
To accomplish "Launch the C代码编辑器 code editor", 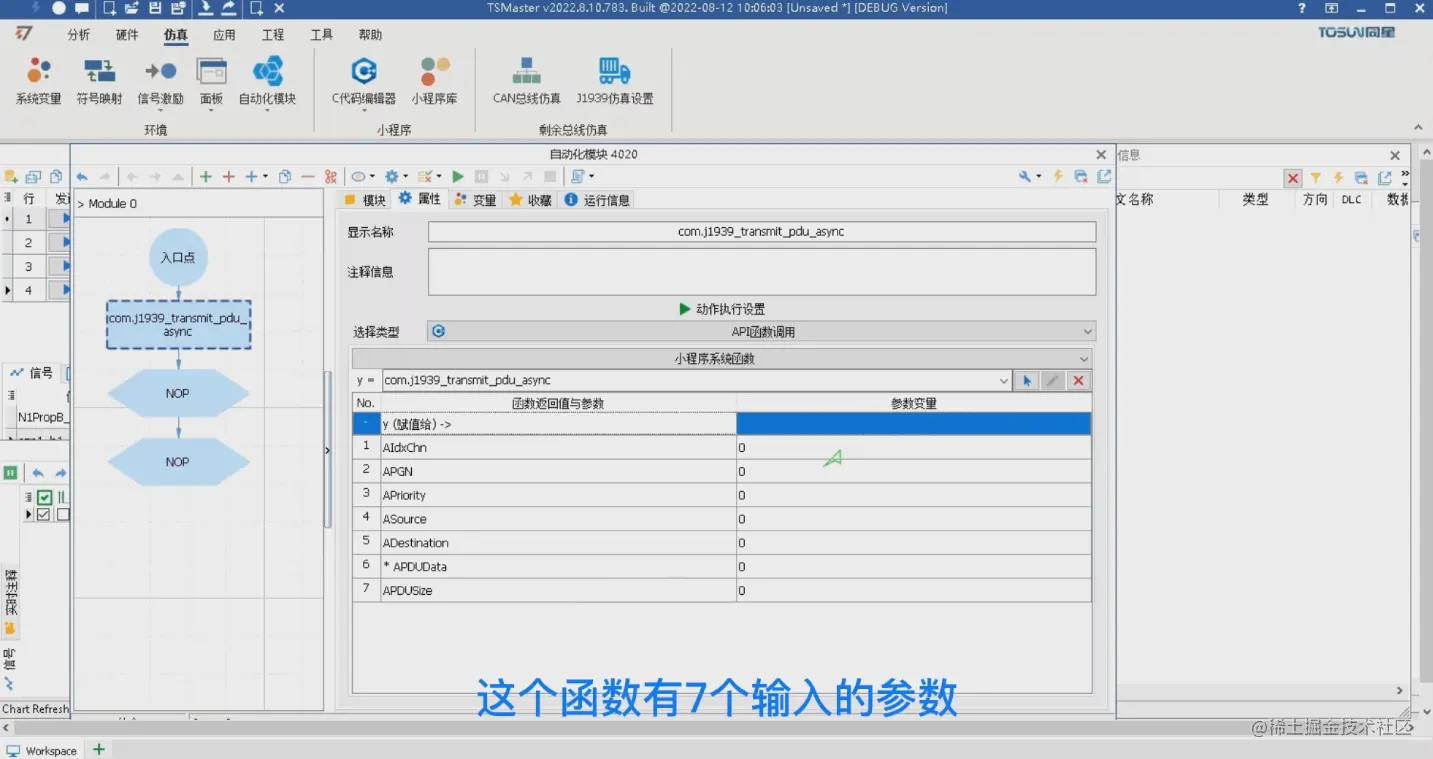I will [364, 81].
